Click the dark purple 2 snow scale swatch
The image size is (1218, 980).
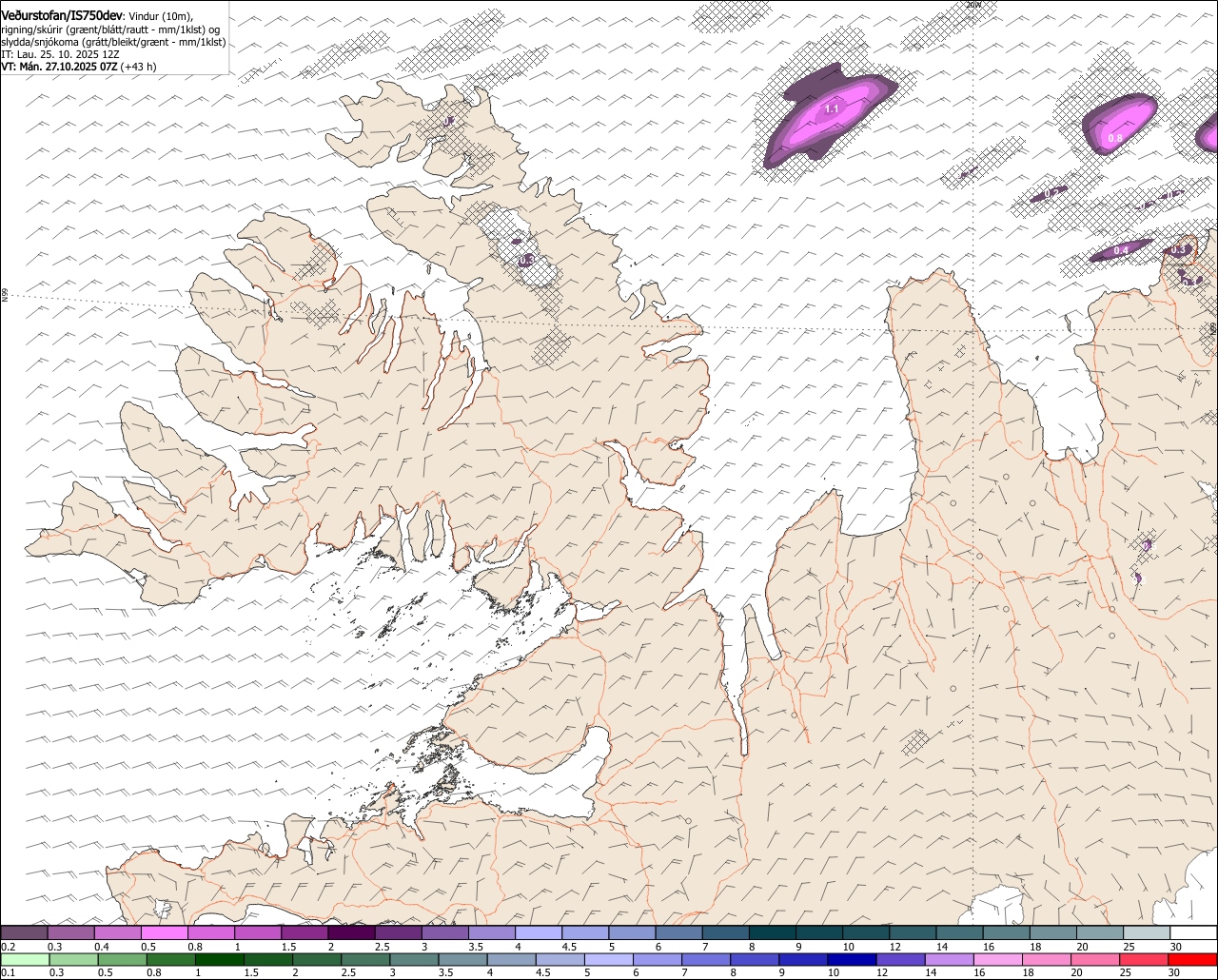[x=351, y=933]
